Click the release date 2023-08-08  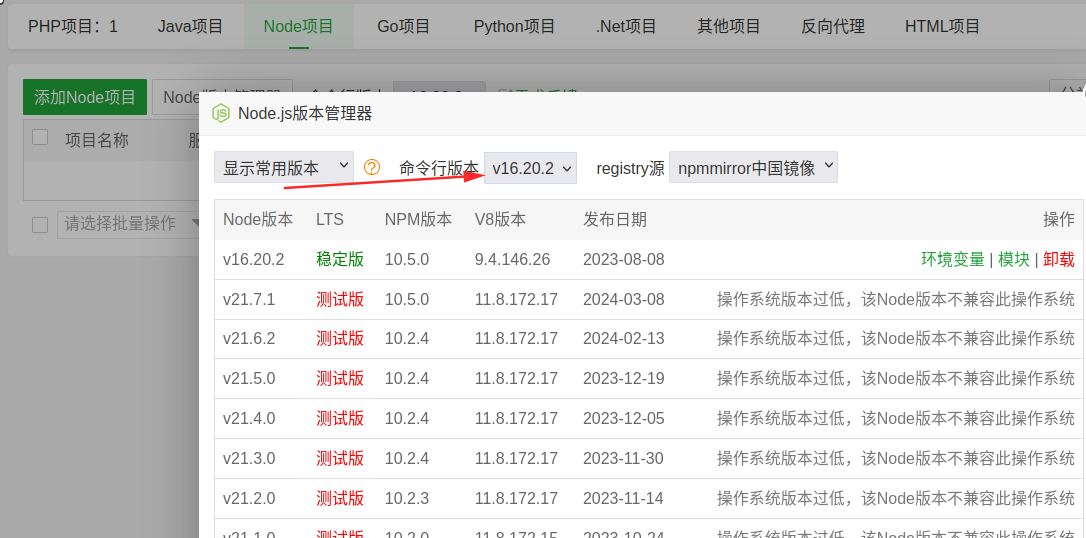click(623, 260)
